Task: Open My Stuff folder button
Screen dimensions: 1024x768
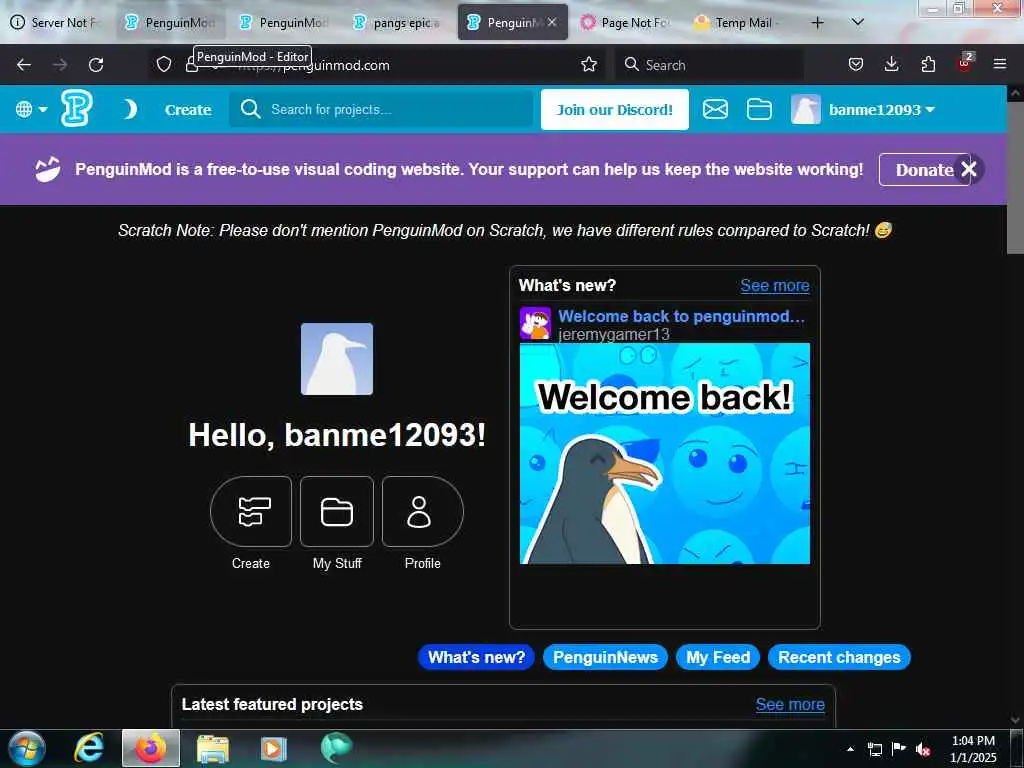Action: point(337,511)
